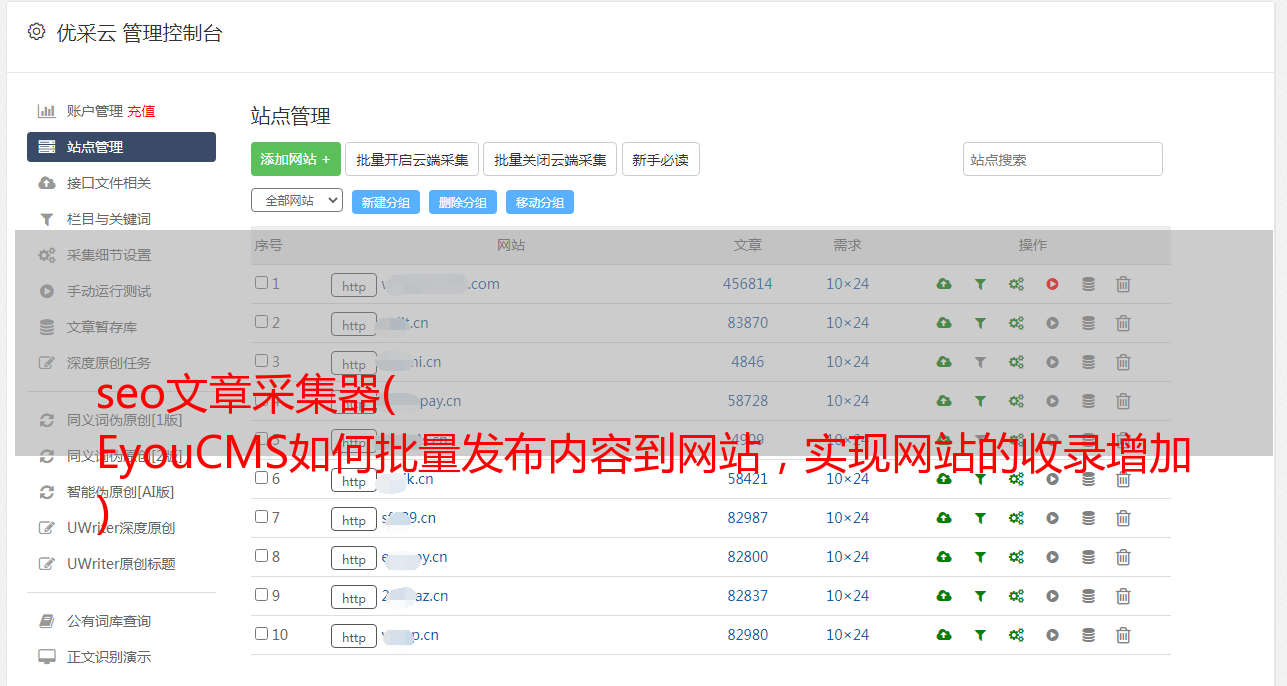Click 批量关闭云端采集 button
This screenshot has height=686, width=1287.
tap(550, 159)
